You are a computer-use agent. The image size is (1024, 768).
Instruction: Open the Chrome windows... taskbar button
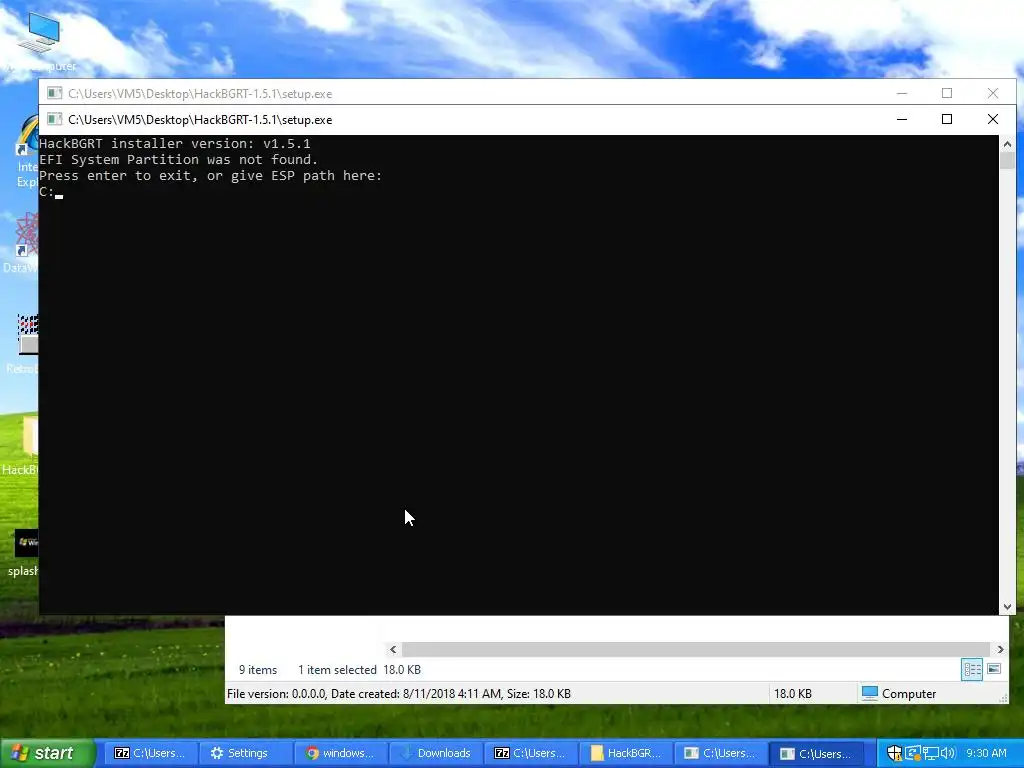tap(340, 753)
